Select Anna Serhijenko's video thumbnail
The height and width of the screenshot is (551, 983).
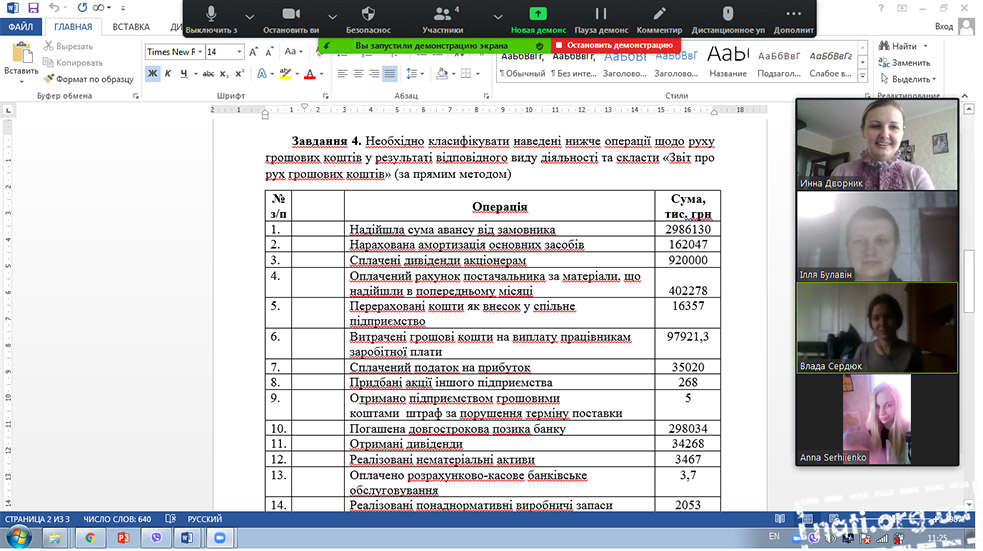click(x=877, y=419)
